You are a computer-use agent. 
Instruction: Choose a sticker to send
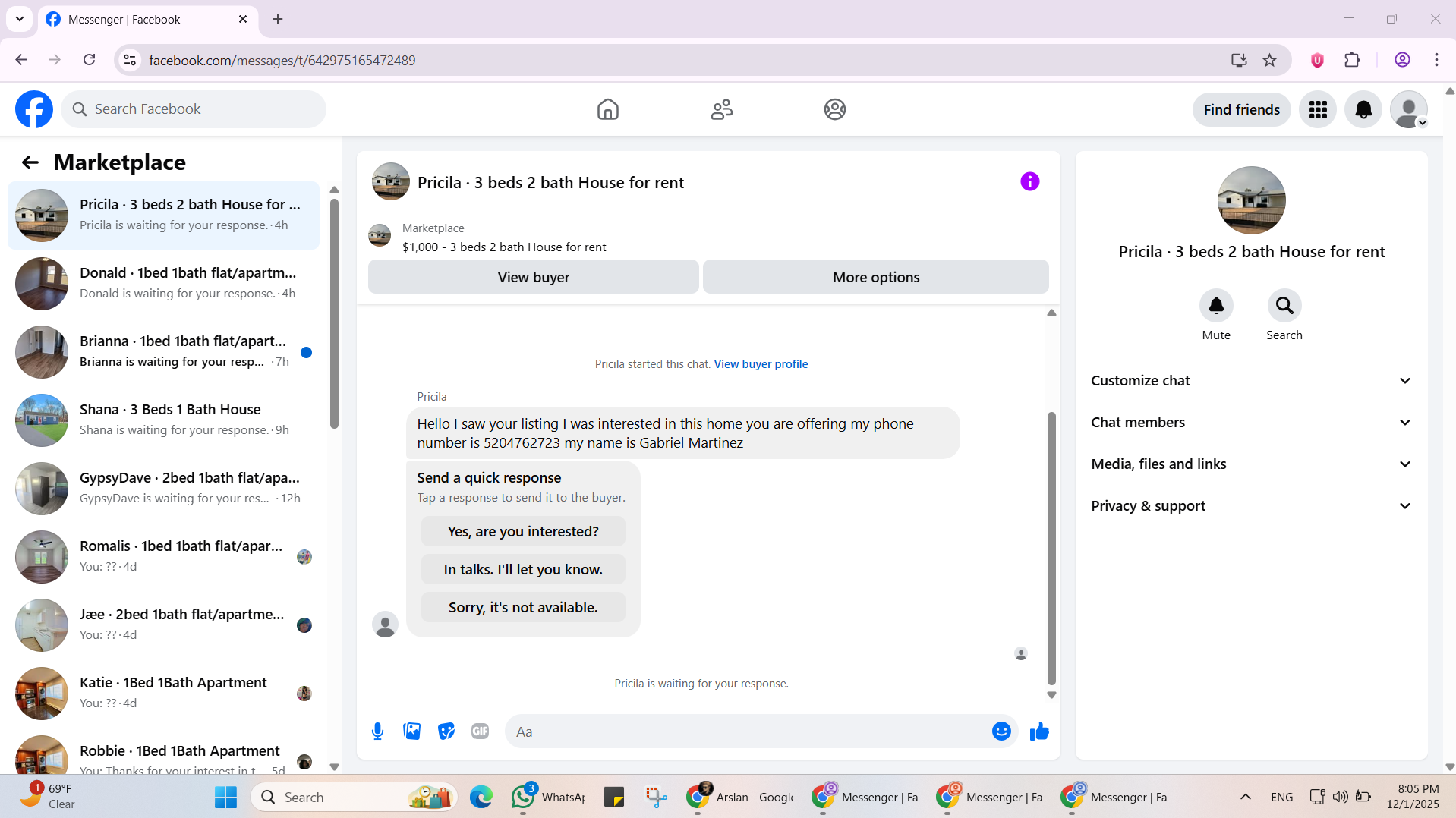(x=446, y=731)
